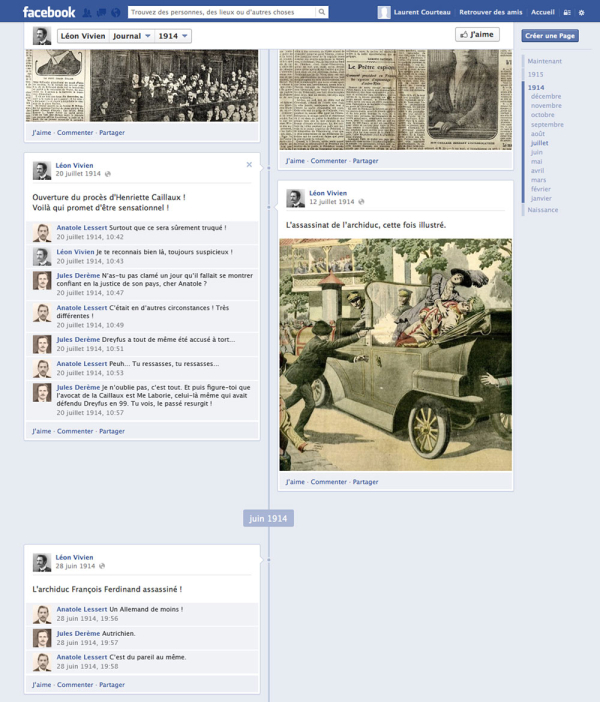The width and height of the screenshot is (600, 702).
Task: Click Léon Vivien avatar on 12 juillet post
Action: (296, 198)
